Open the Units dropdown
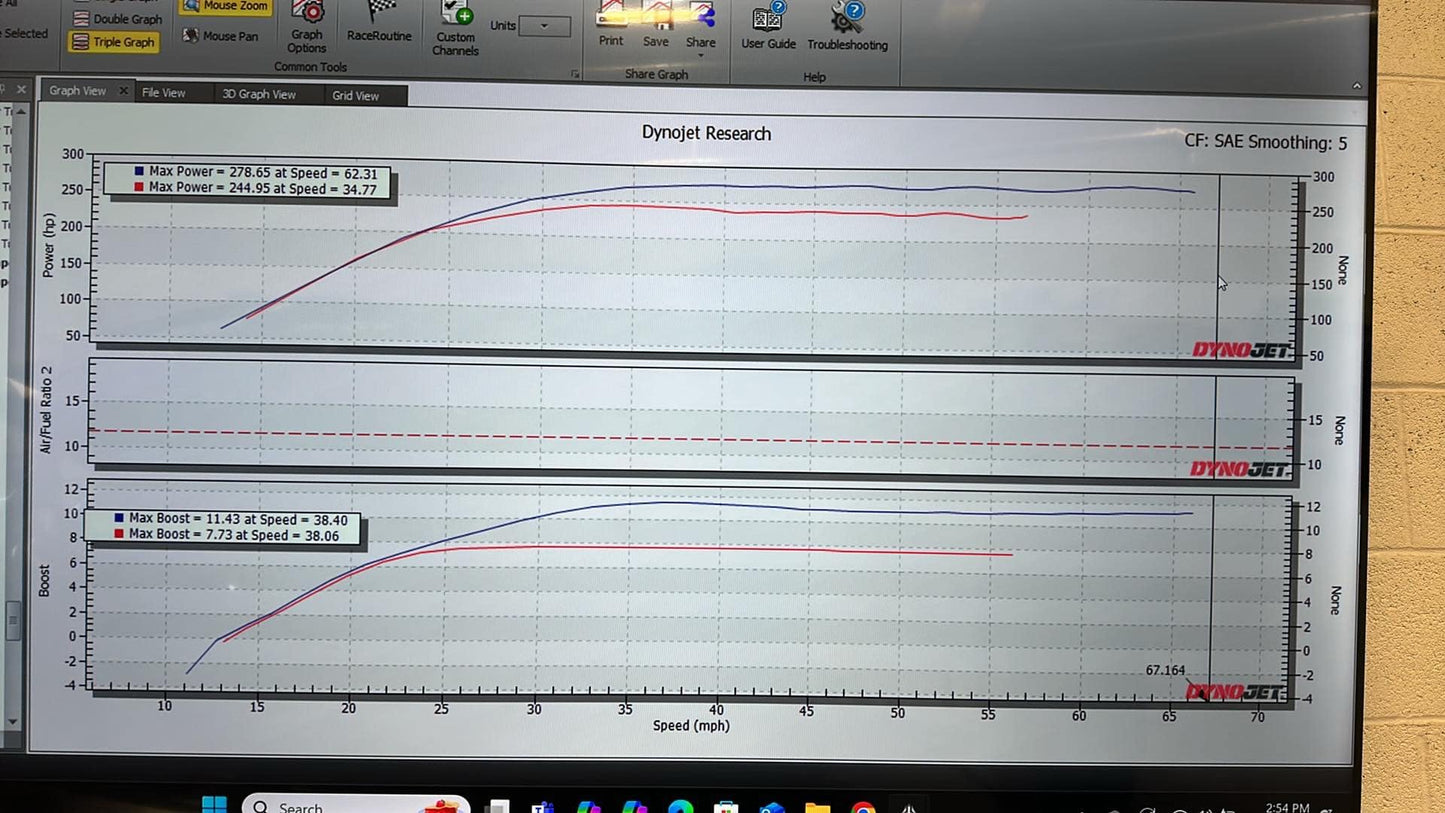Image resolution: width=1445 pixels, height=813 pixels. [x=545, y=26]
